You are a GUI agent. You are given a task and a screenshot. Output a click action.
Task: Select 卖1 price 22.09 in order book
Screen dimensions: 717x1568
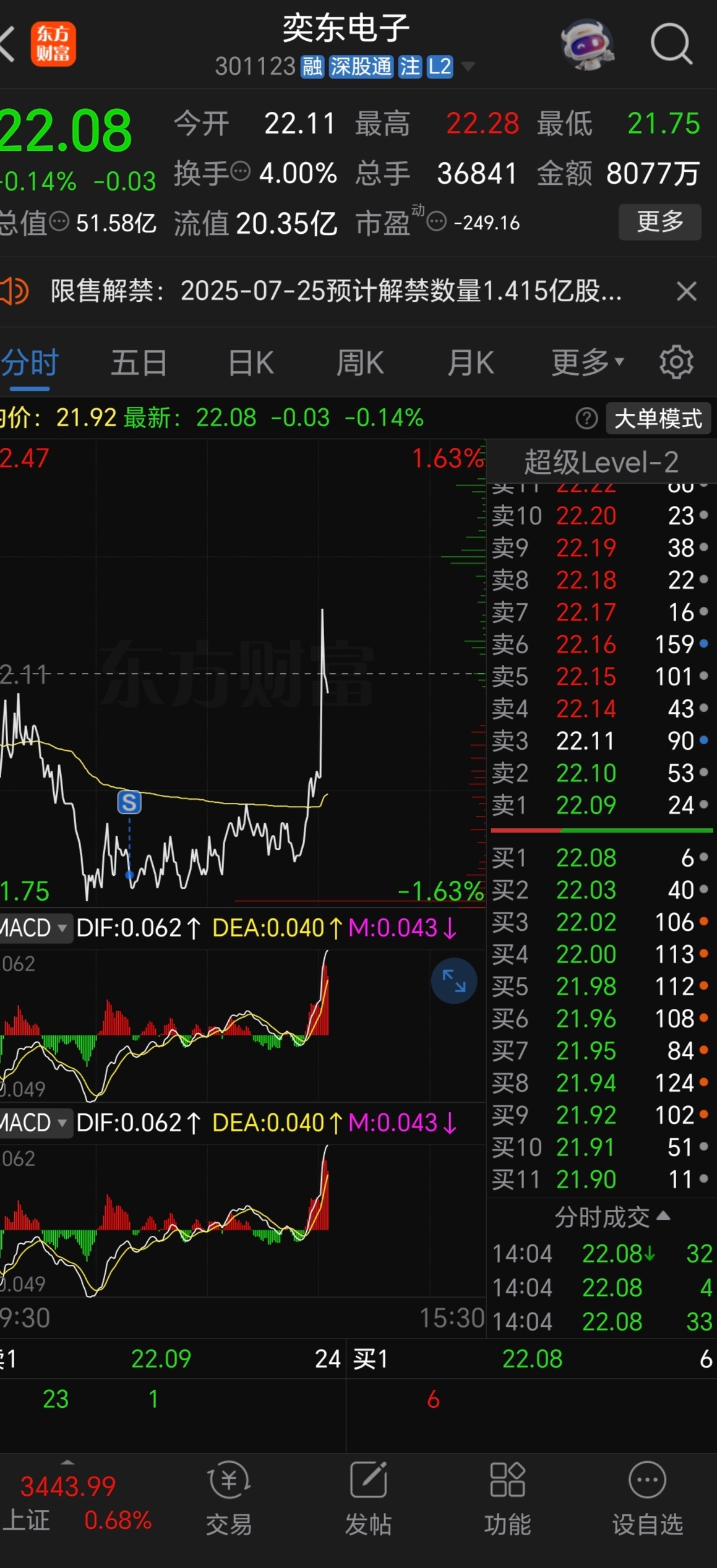click(x=601, y=805)
